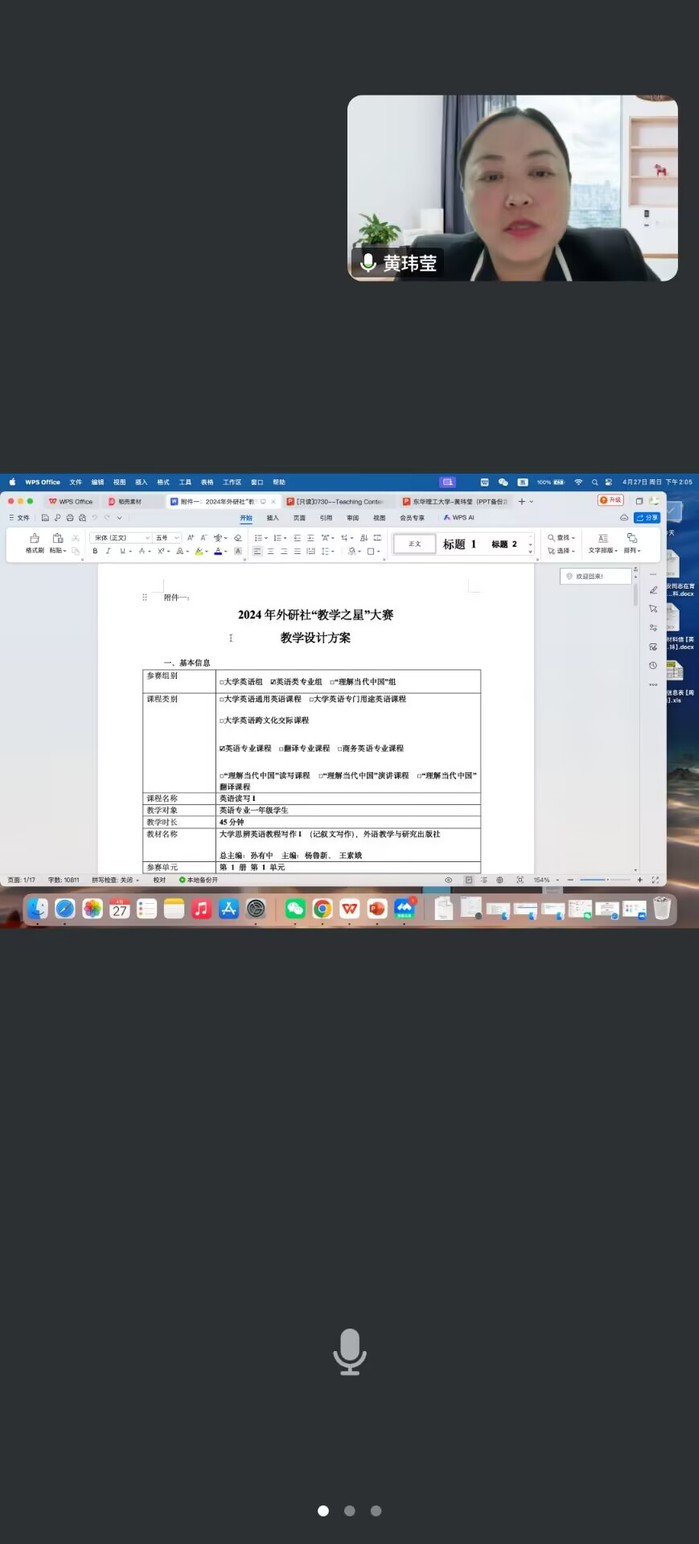The image size is (699, 1544).
Task: Click the increase font size icon
Action: pos(190,538)
